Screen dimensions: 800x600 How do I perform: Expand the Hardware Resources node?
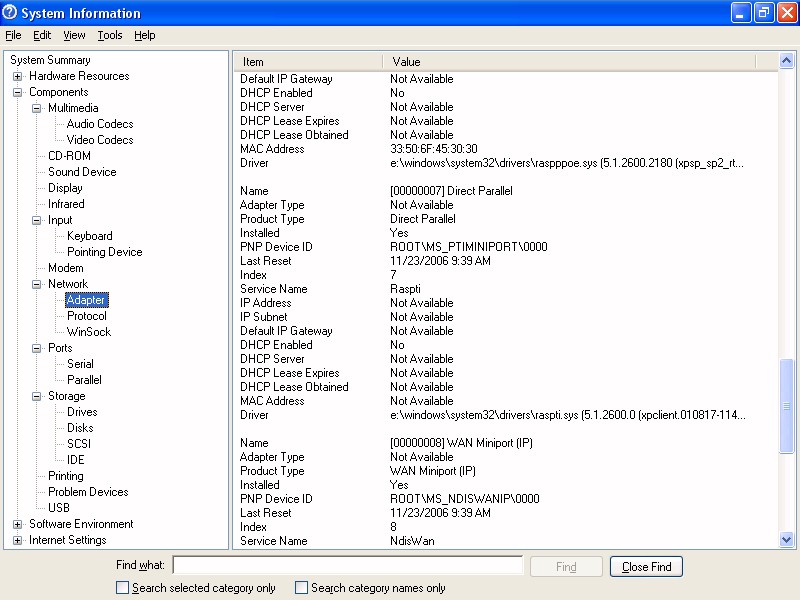[x=18, y=76]
